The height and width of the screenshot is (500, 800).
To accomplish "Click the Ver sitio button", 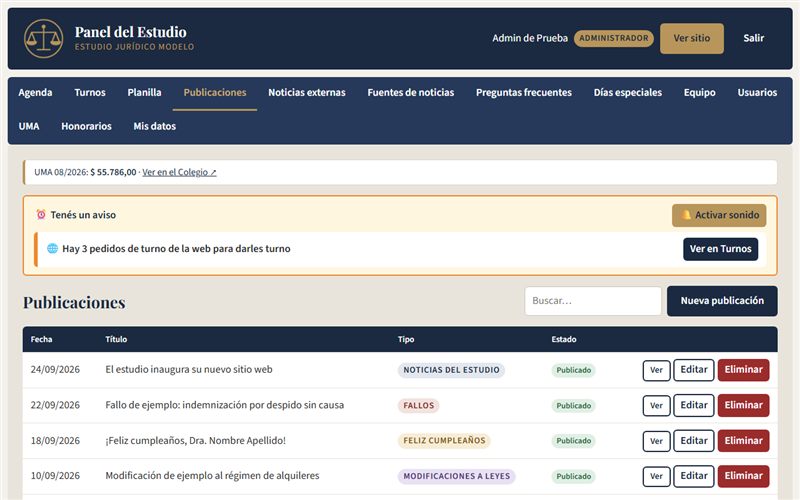I will click(x=691, y=38).
